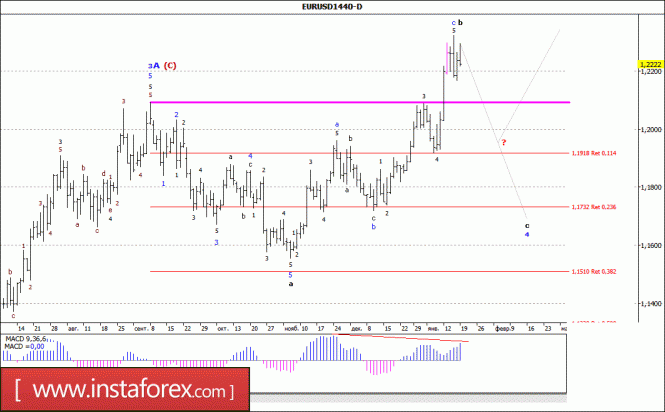This screenshot has height=412, width=665.
Task: Select the 1,1510 Ret 0,382 retracement label
Action: (594, 272)
